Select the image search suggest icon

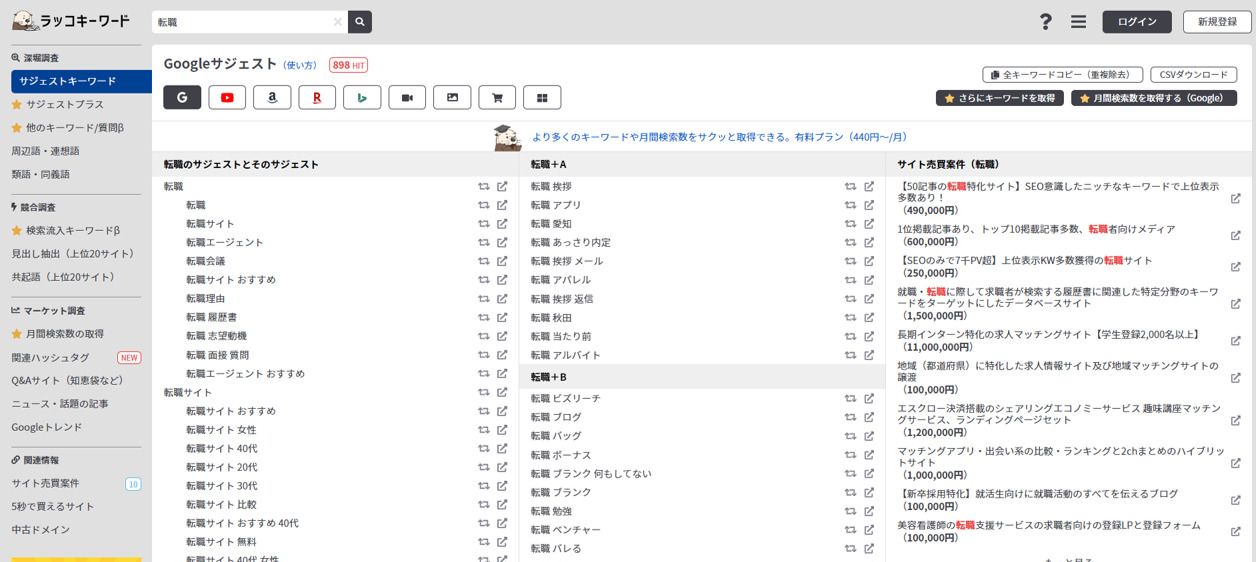[452, 97]
